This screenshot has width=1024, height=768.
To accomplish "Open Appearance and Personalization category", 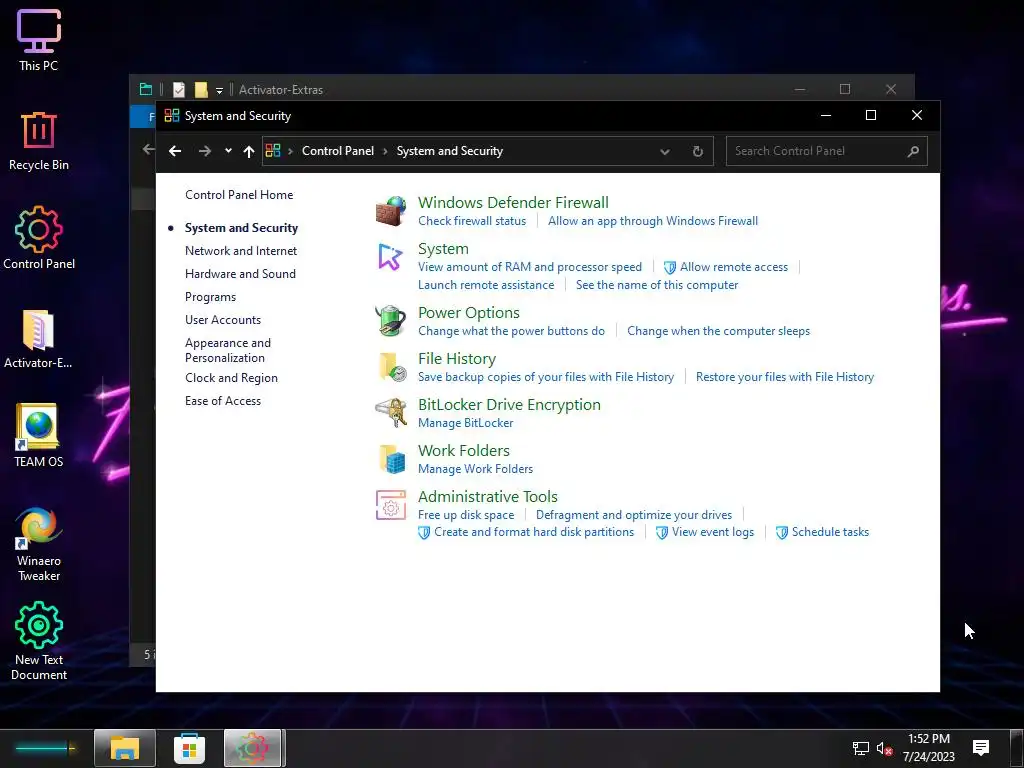I will click(228, 350).
